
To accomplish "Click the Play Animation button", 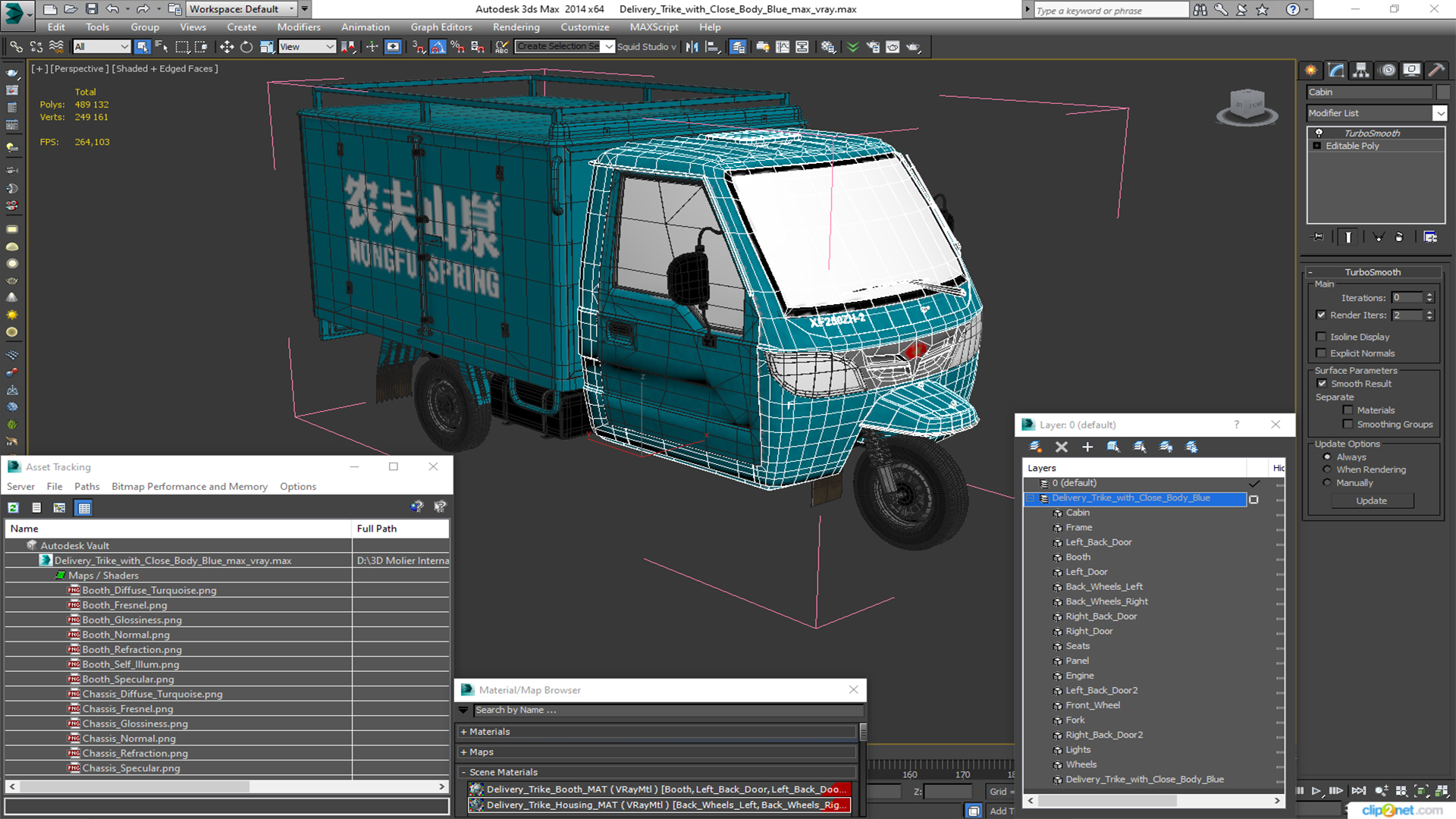I will pyautogui.click(x=1316, y=791).
